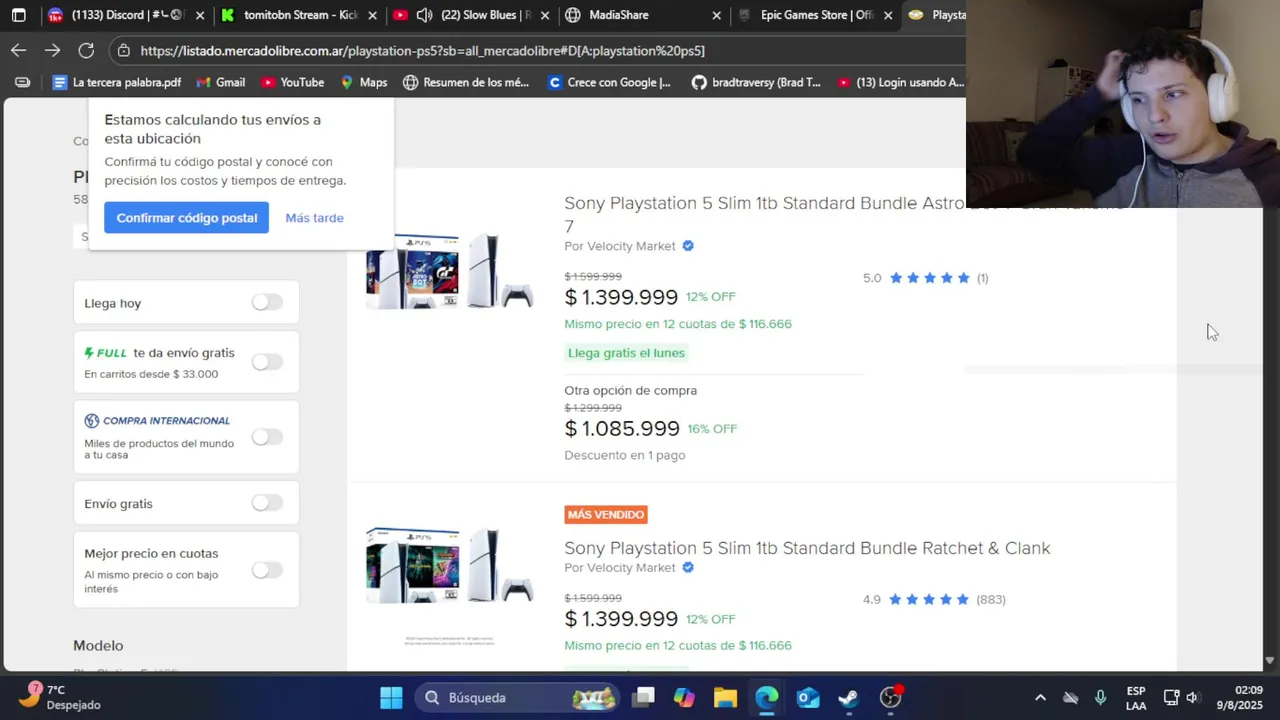Close the Discord tab
This screenshot has width=1280, height=720.
(200, 15)
